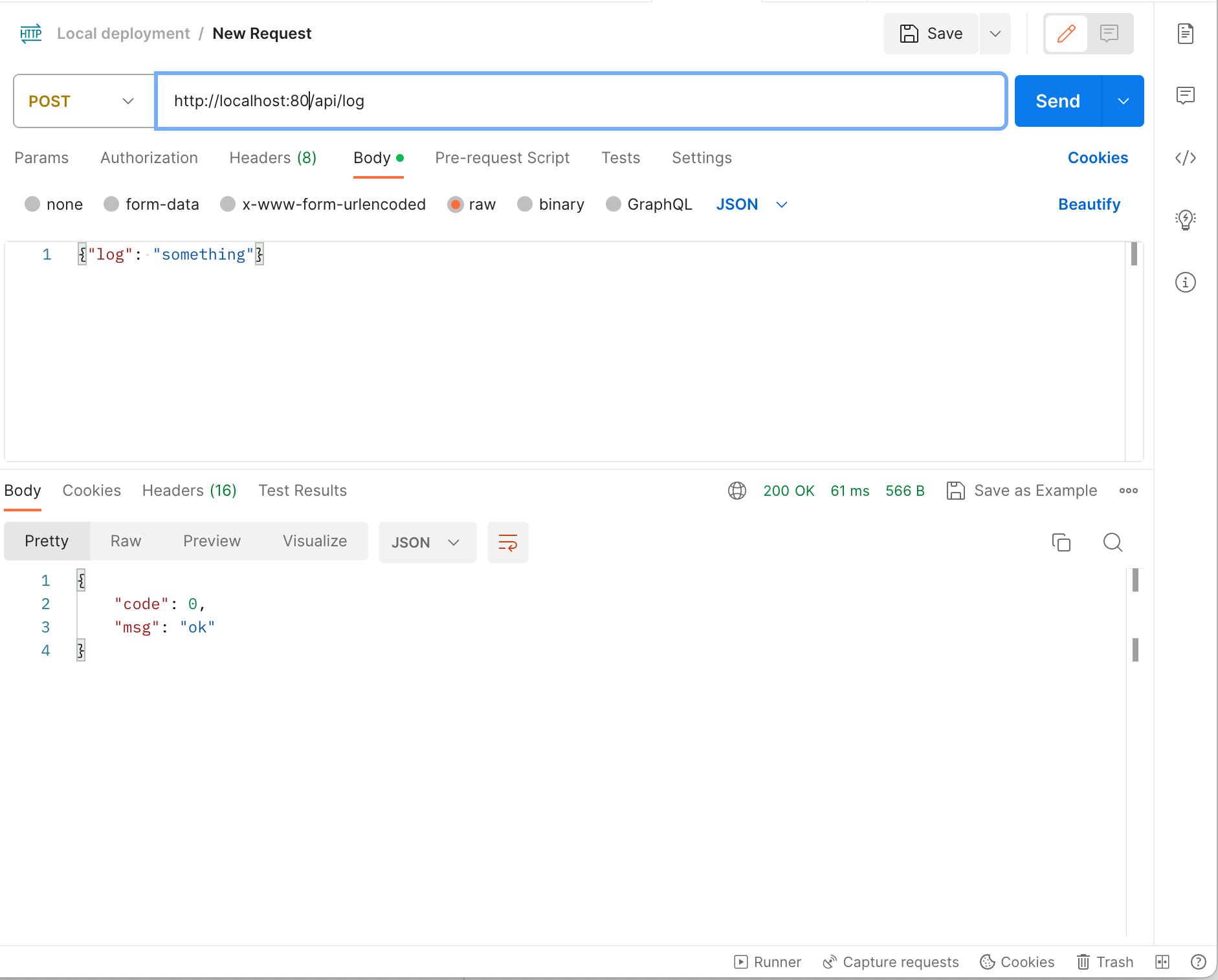Click New Request title
The width and height of the screenshot is (1218, 980).
(262, 34)
